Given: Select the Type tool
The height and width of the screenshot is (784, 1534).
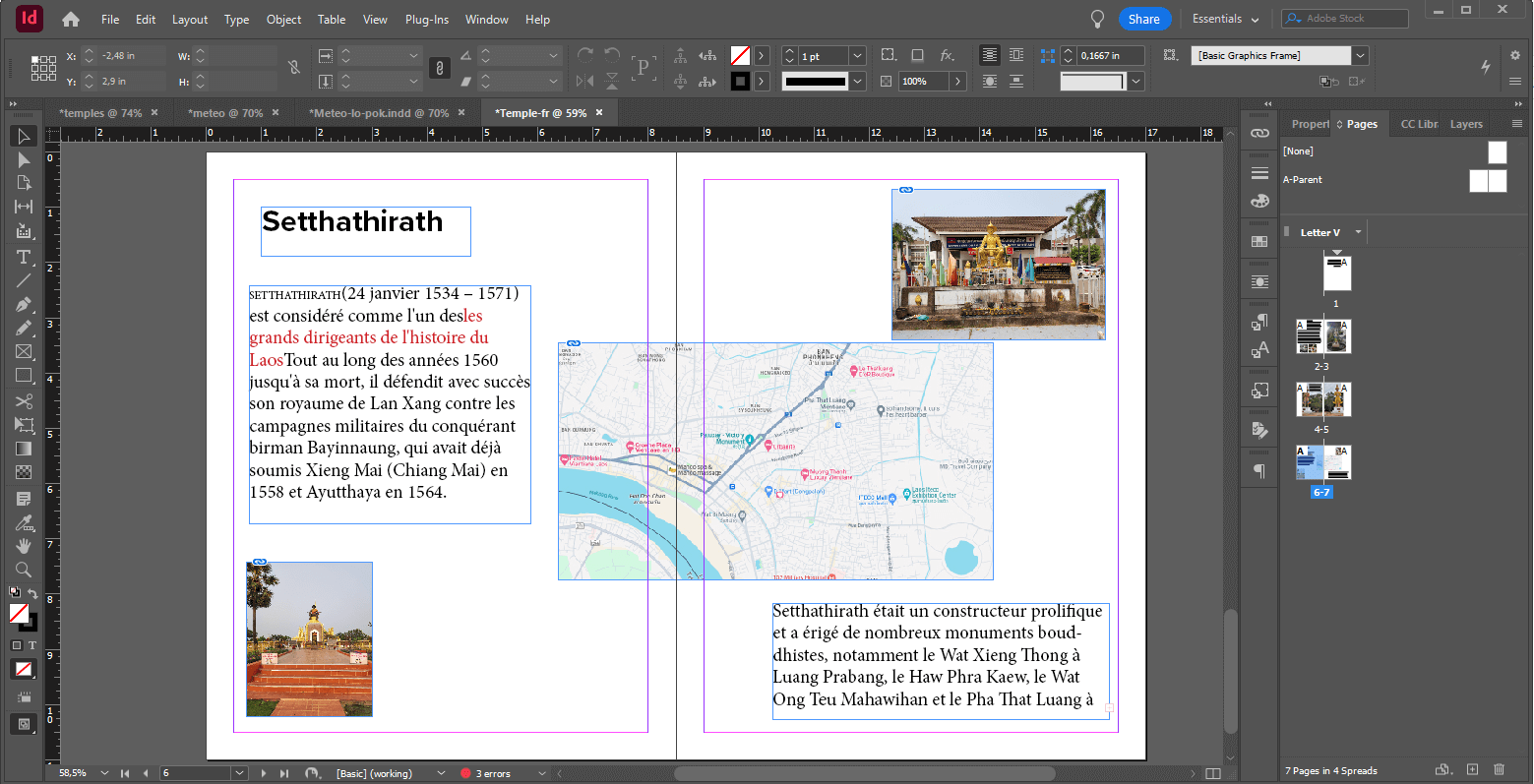Looking at the screenshot, I should pos(24,257).
